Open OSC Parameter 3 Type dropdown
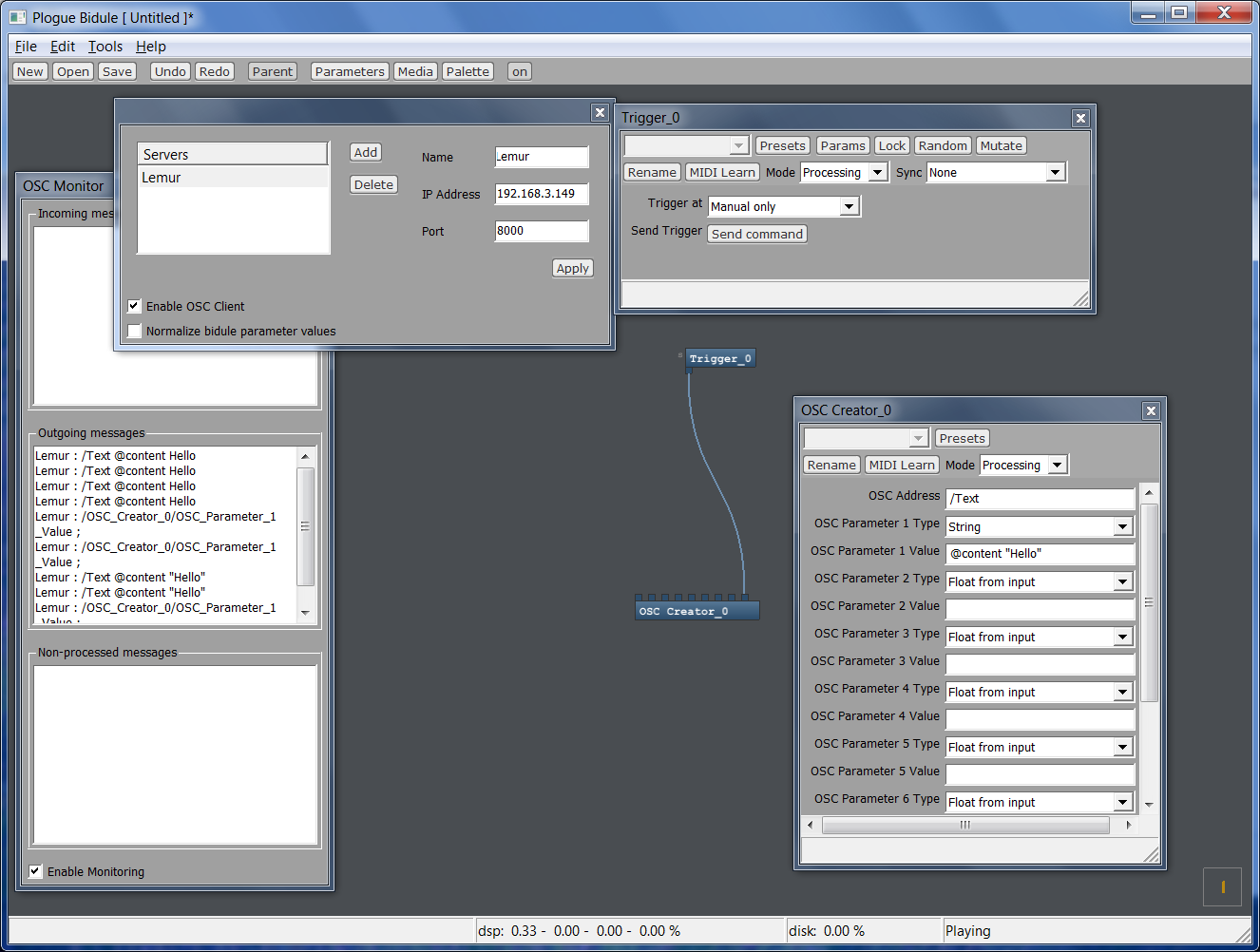The image size is (1260, 952). (x=1040, y=637)
